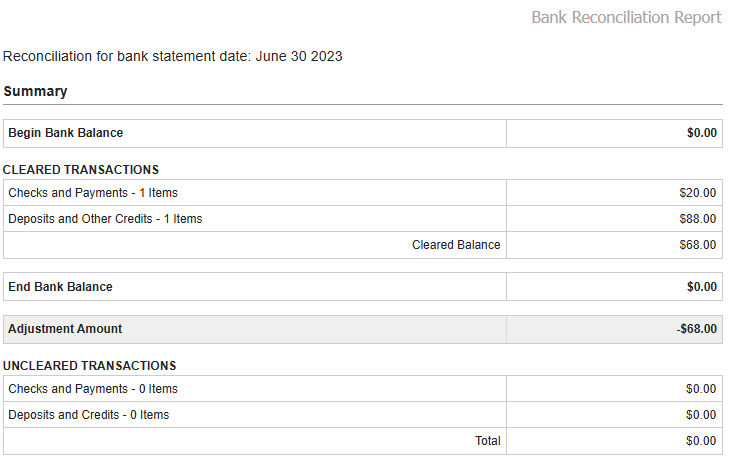Click the $20.00 cleared checks amount

click(697, 193)
